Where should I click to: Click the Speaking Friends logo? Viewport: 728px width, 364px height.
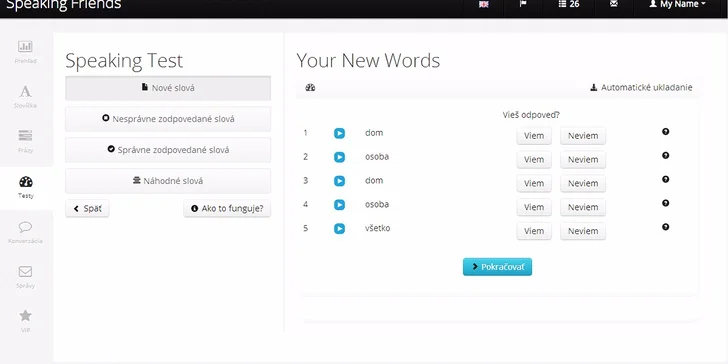64,5
